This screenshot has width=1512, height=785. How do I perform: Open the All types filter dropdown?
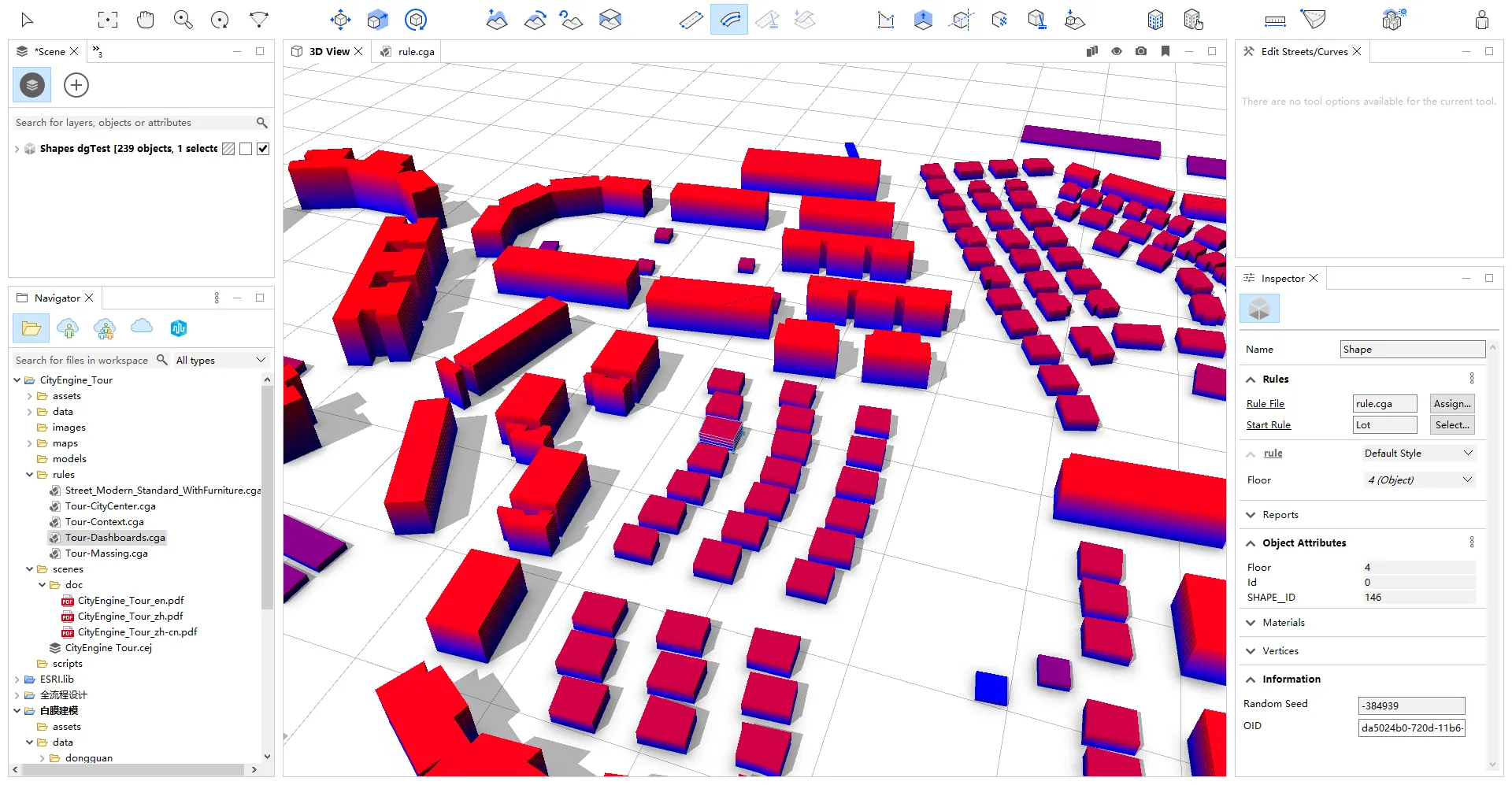pos(220,360)
